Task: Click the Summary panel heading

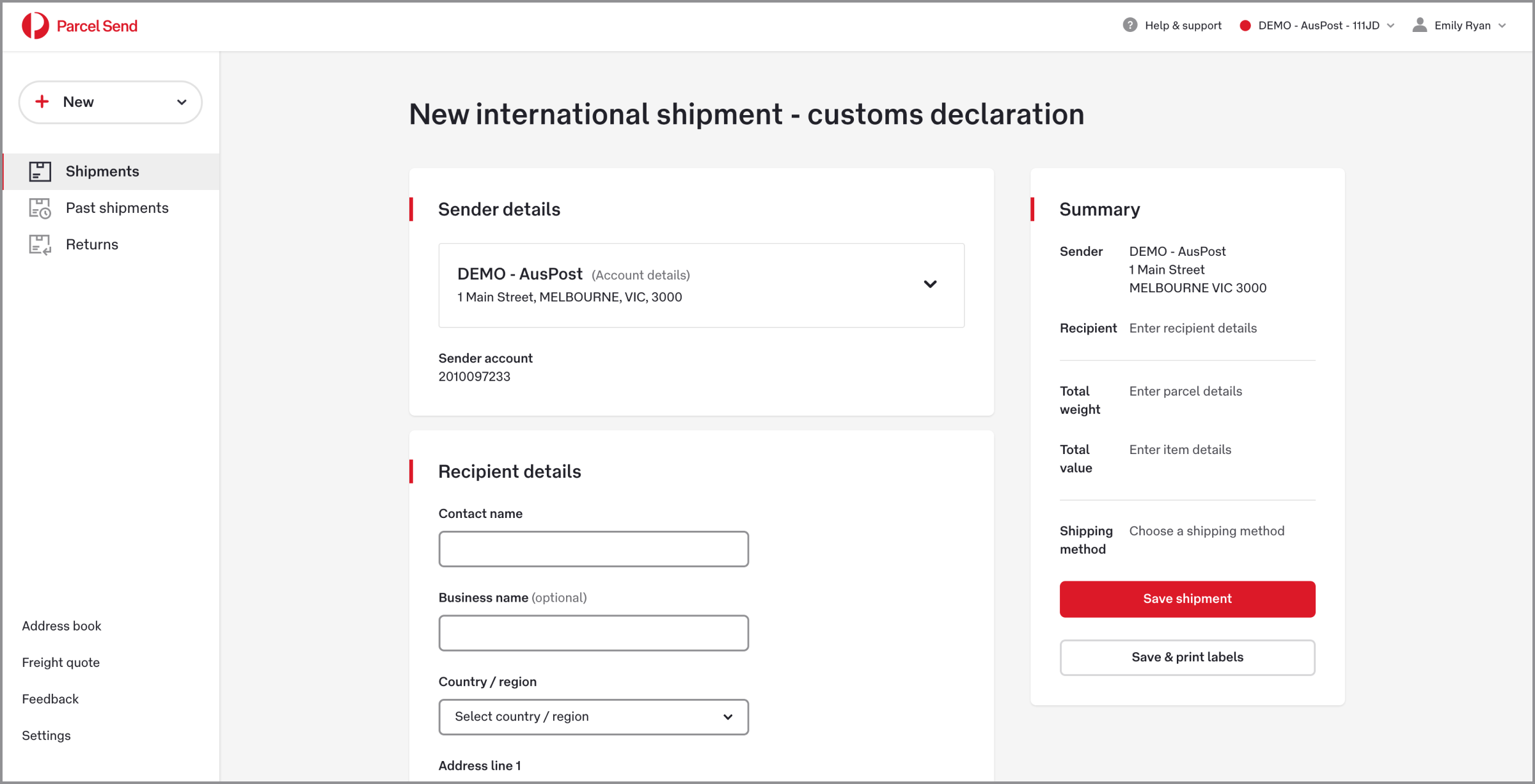Action: 1099,210
